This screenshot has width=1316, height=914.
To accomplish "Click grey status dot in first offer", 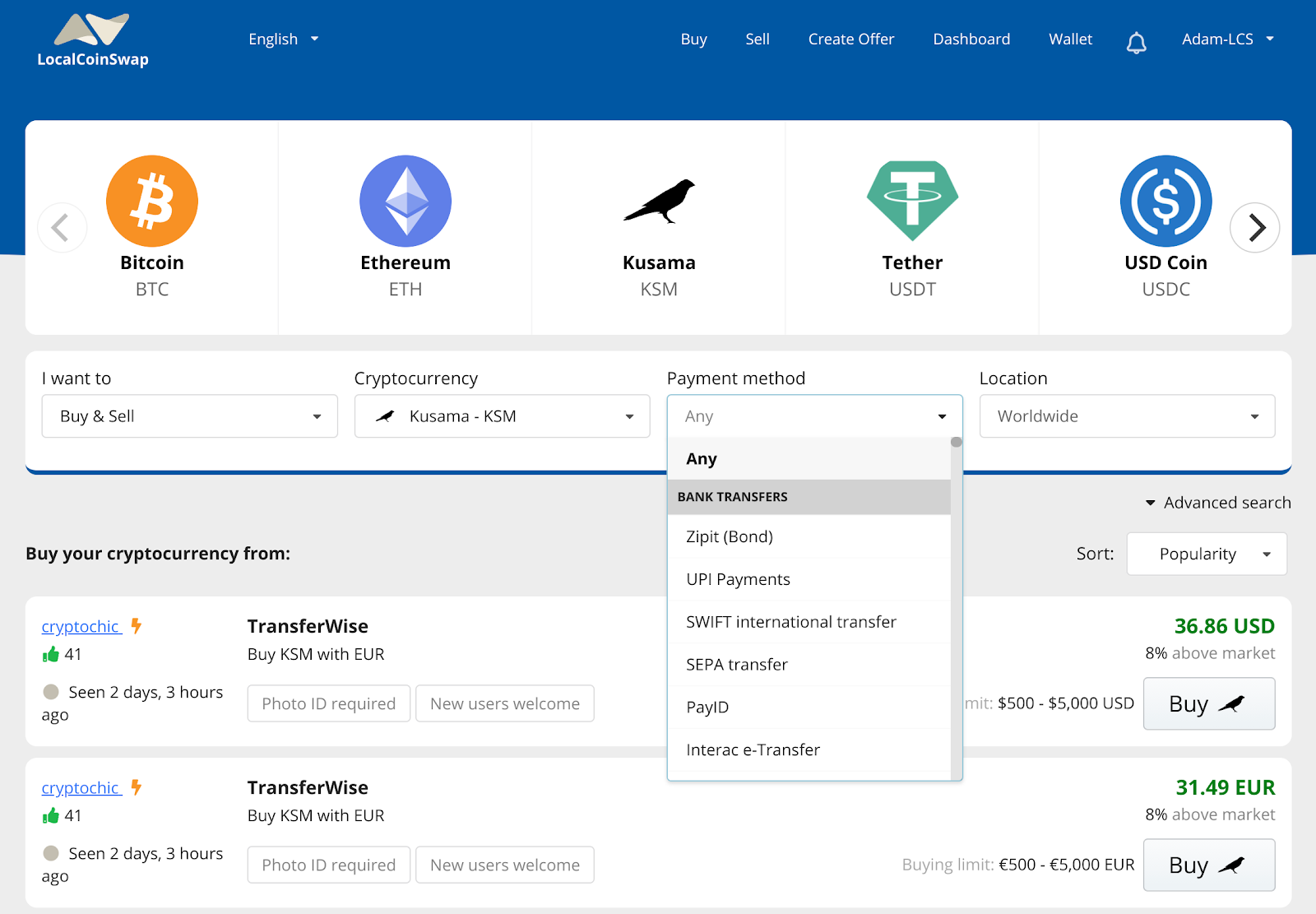I will [x=51, y=692].
